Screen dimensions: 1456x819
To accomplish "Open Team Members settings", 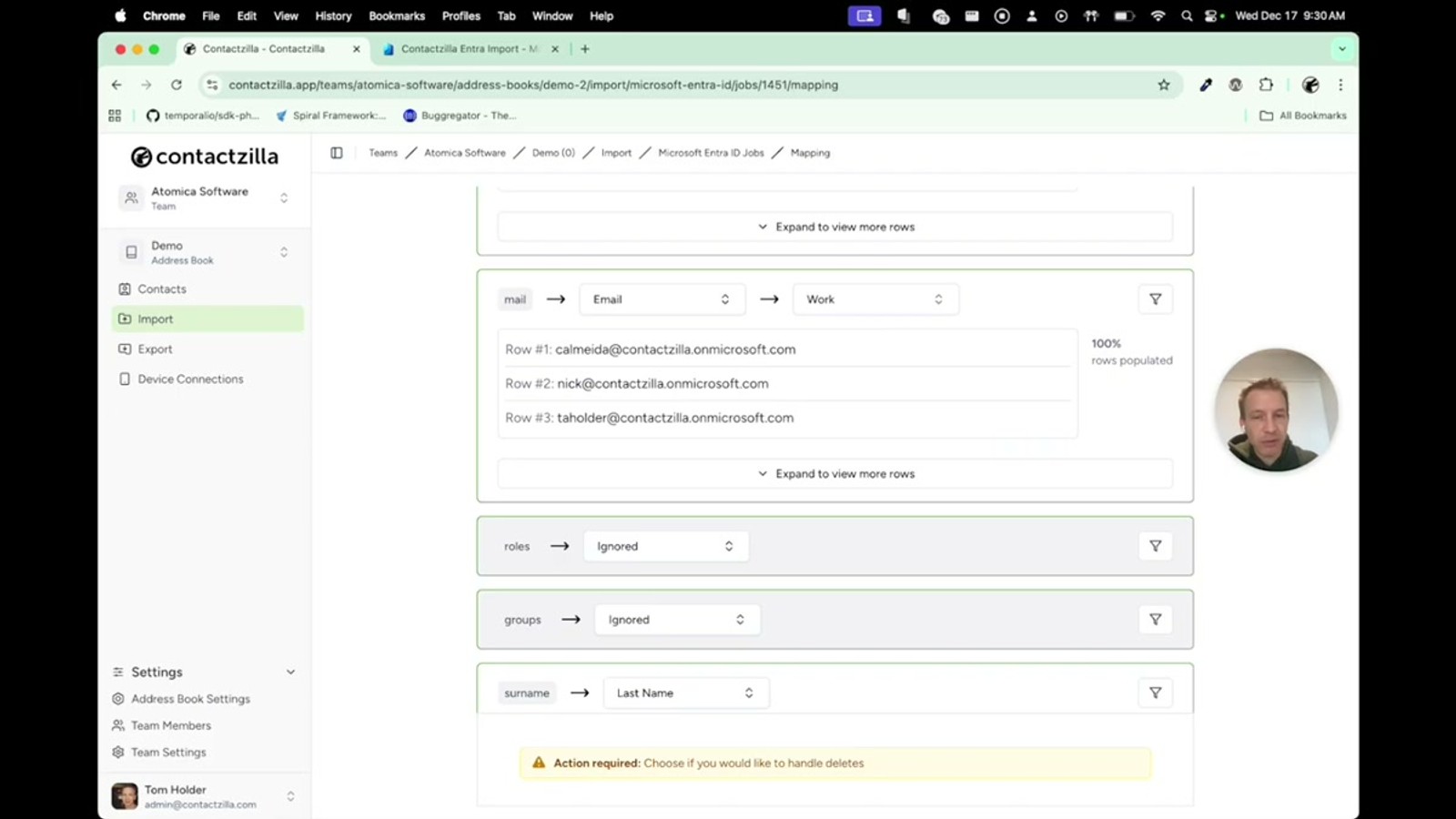I will [171, 725].
